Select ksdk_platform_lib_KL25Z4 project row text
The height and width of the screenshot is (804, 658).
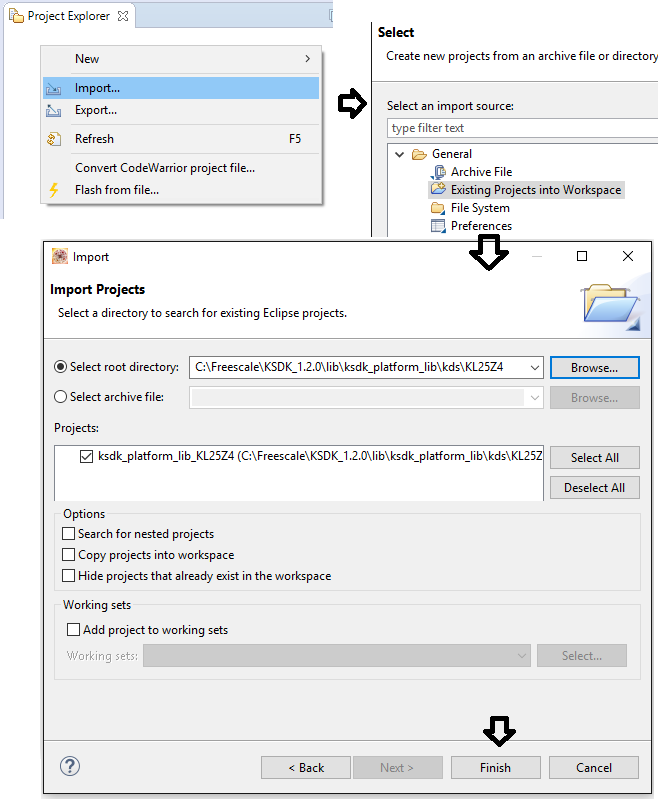pos(320,456)
